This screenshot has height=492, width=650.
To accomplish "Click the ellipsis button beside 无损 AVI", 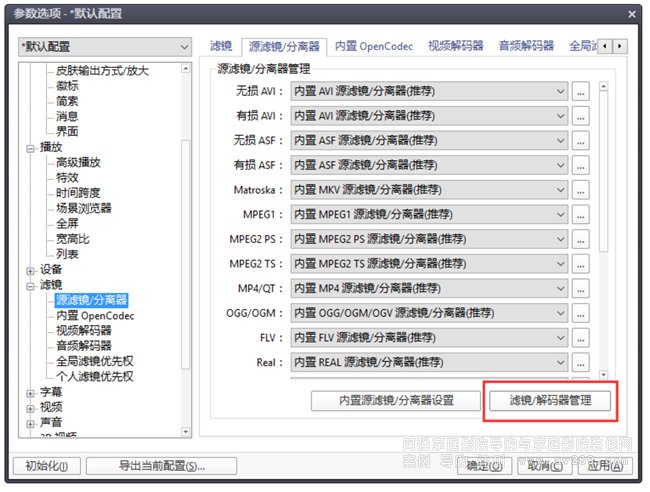I will (581, 91).
